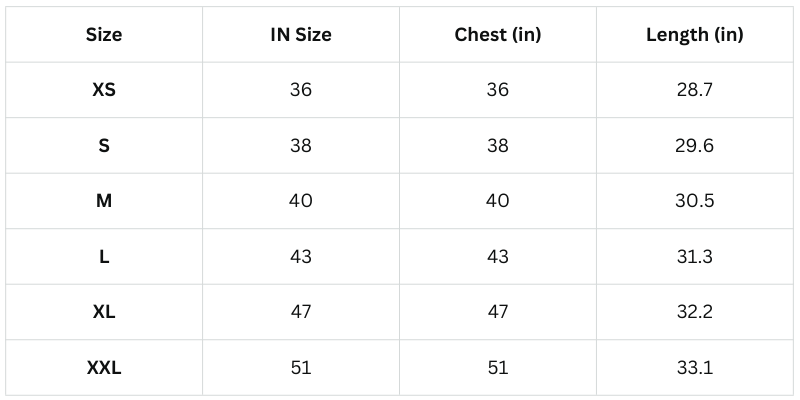Select the Chest value 51 for XXL
The height and width of the screenshot is (400, 800).
(x=497, y=368)
